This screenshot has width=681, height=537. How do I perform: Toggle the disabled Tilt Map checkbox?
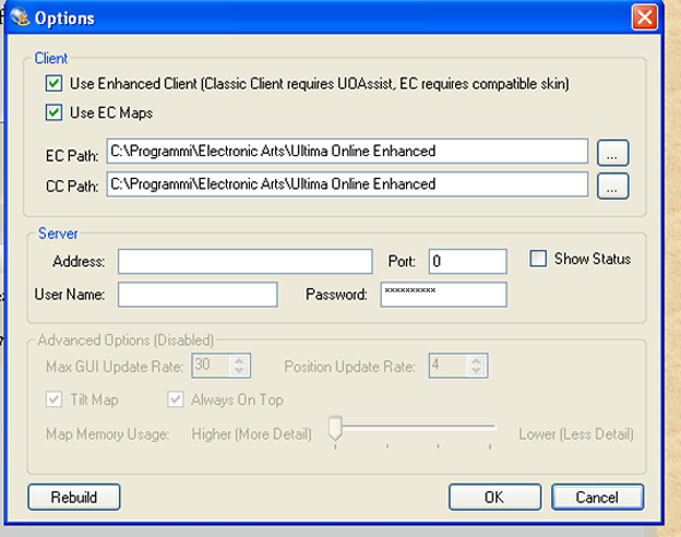[54, 399]
